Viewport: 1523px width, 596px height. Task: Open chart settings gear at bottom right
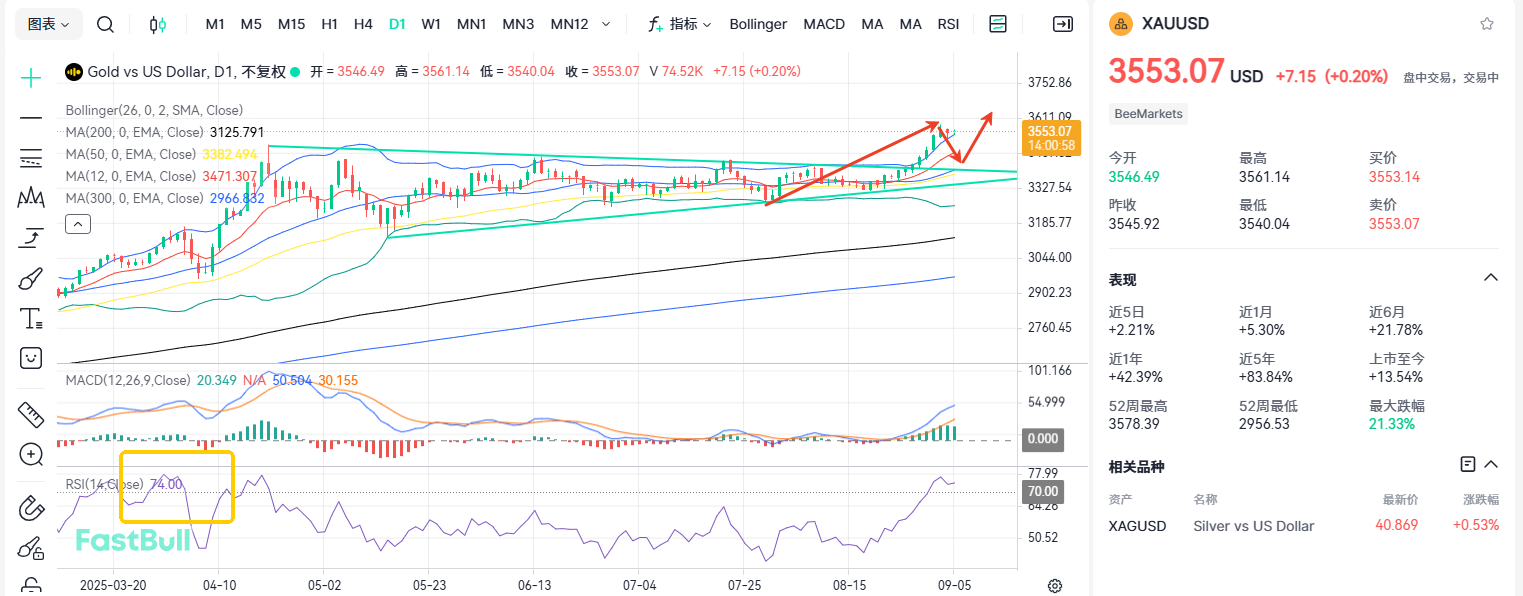click(x=1054, y=586)
